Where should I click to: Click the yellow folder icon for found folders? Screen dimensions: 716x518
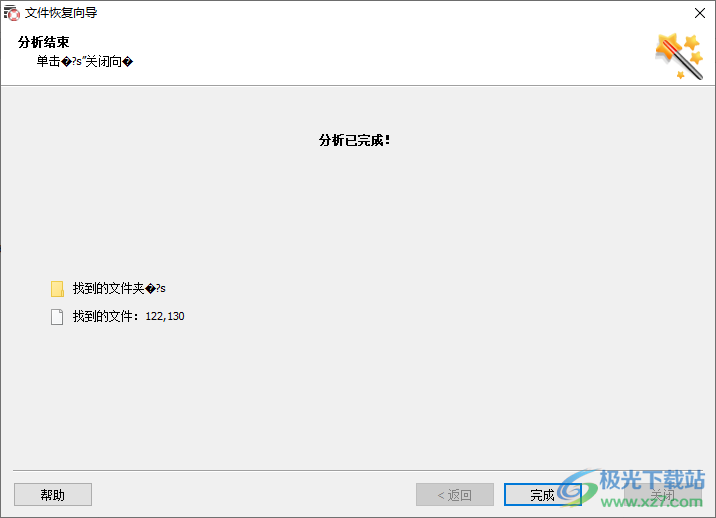click(x=57, y=289)
